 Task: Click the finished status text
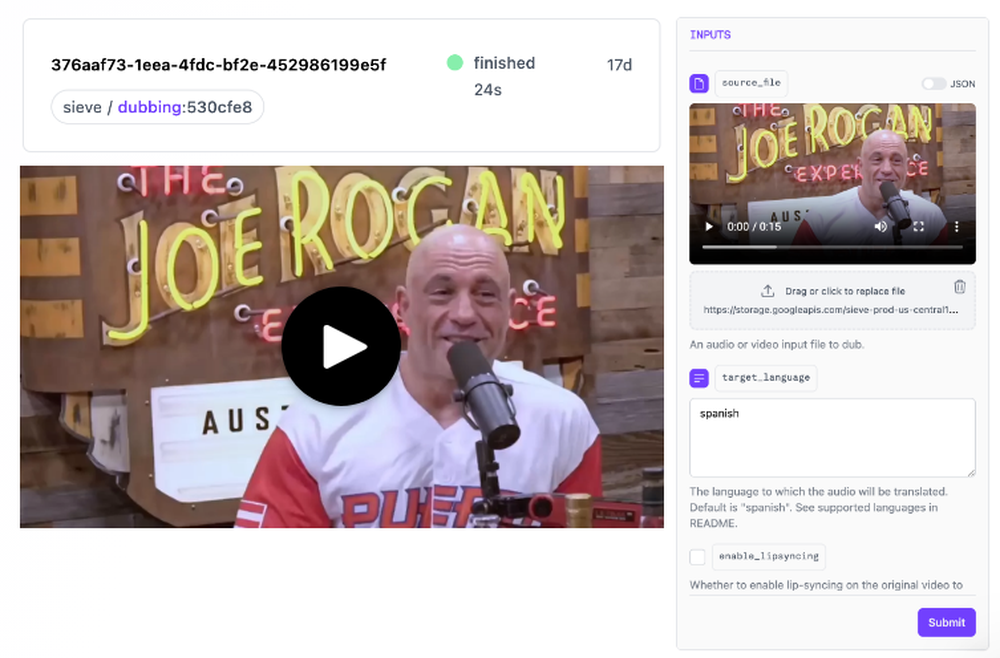pos(504,63)
